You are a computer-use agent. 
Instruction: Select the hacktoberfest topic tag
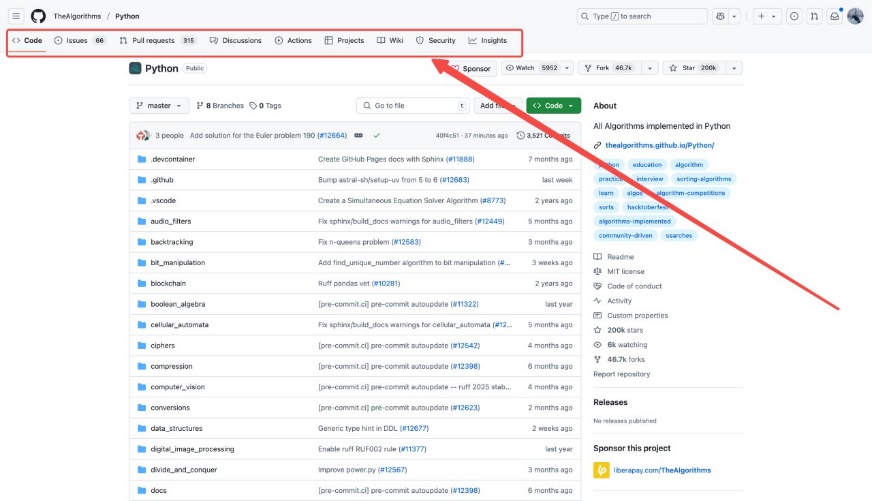pyautogui.click(x=673, y=207)
